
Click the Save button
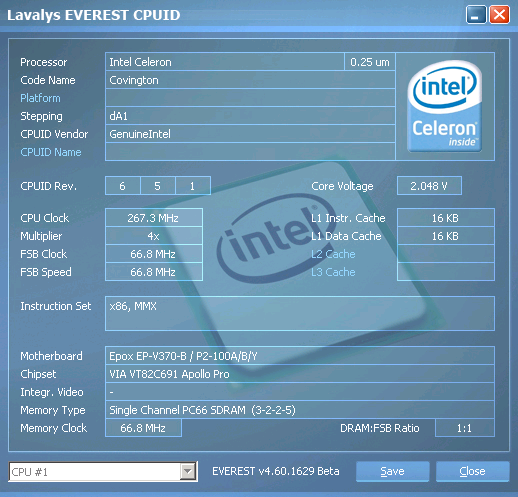[x=392, y=471]
